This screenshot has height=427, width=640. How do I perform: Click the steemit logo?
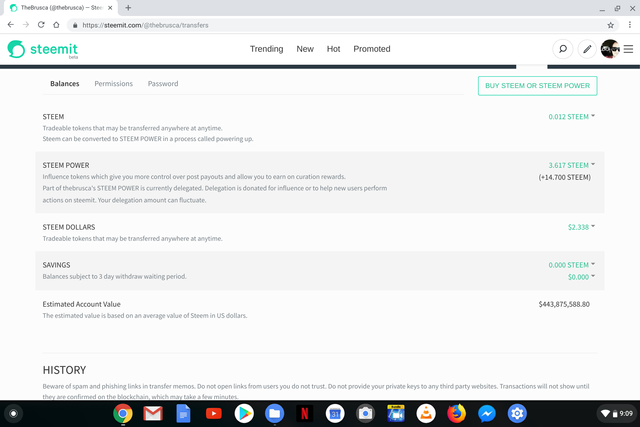42,49
